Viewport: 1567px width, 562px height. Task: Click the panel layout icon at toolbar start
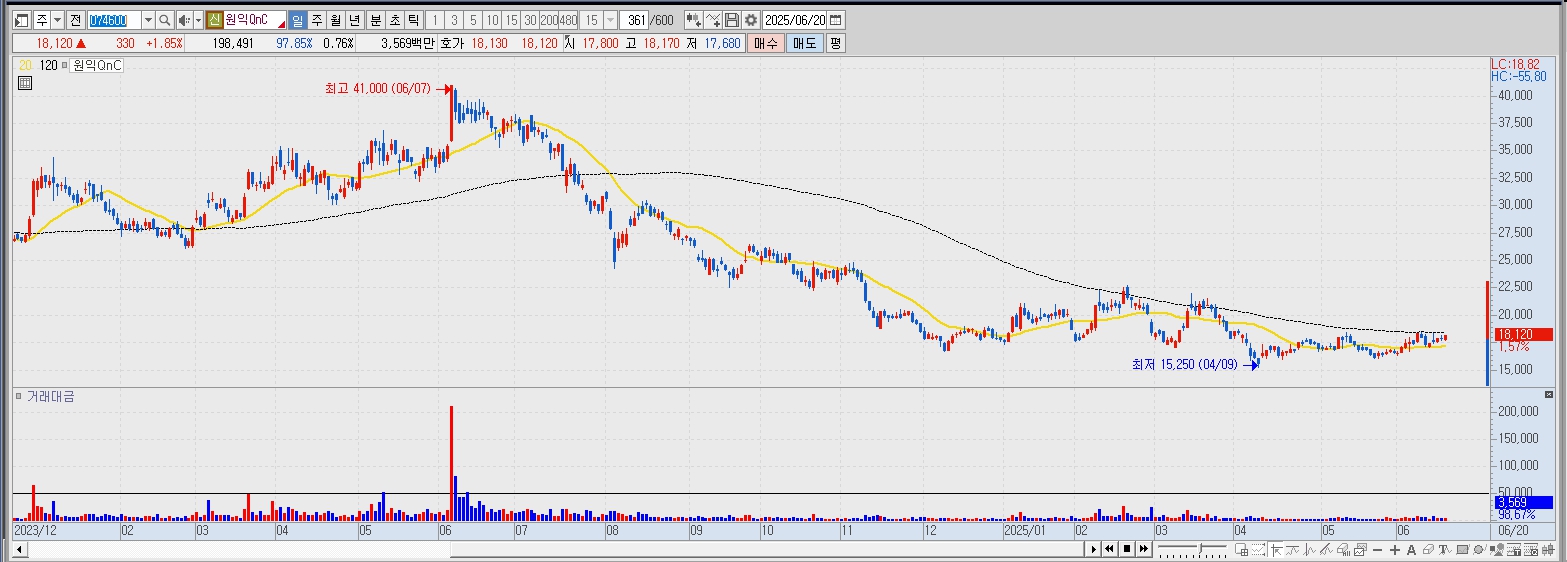click(21, 20)
